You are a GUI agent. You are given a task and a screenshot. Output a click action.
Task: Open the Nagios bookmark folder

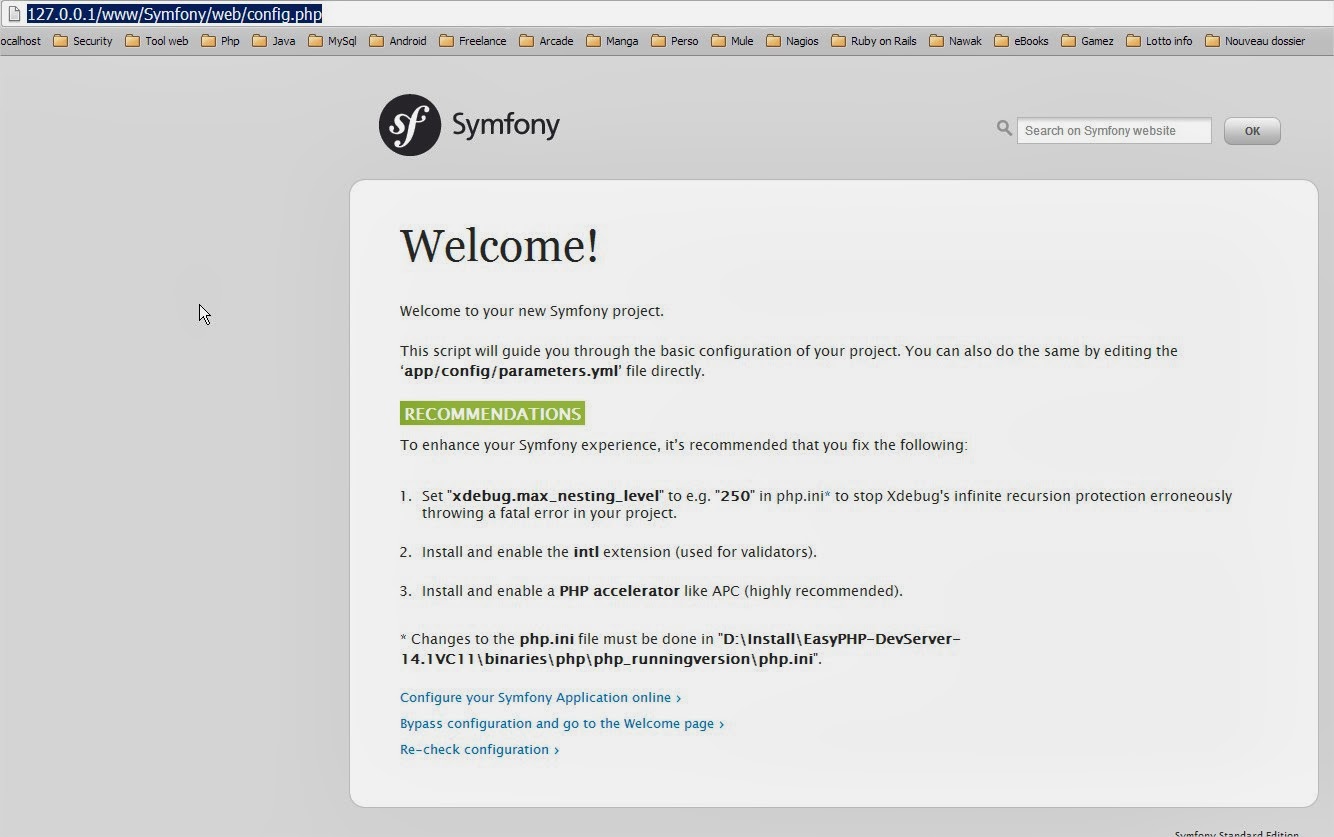792,41
